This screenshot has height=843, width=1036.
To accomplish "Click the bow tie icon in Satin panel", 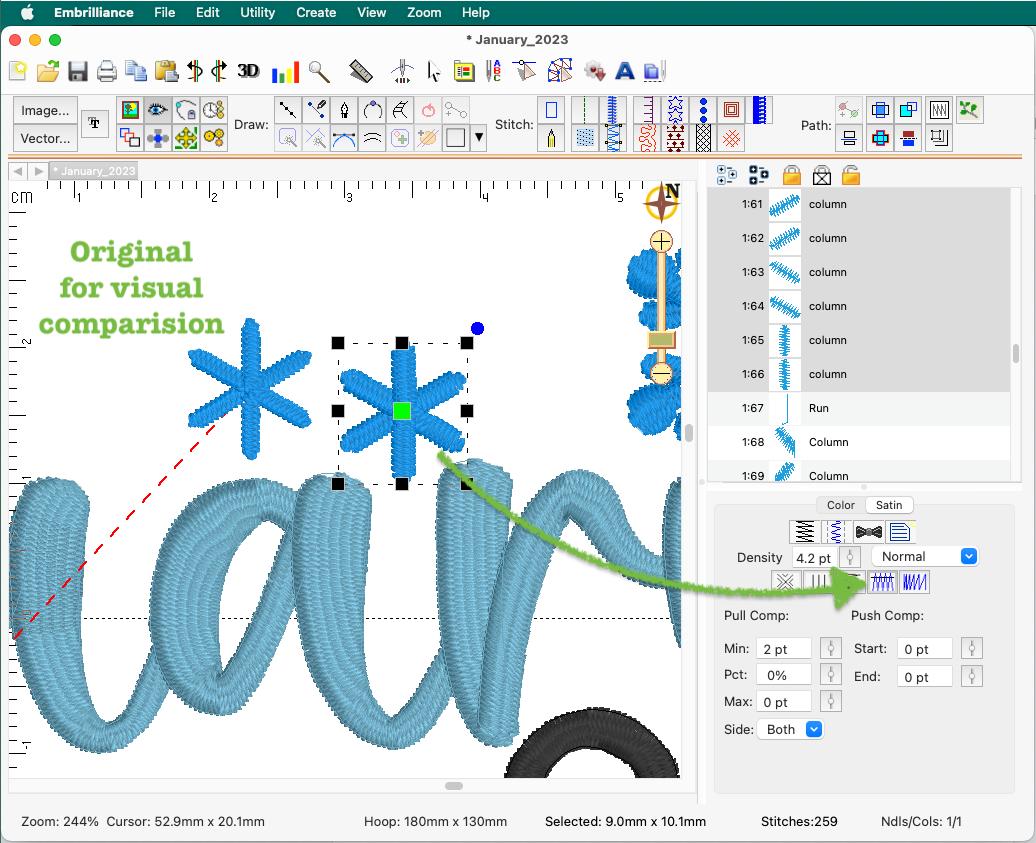I will [868, 532].
